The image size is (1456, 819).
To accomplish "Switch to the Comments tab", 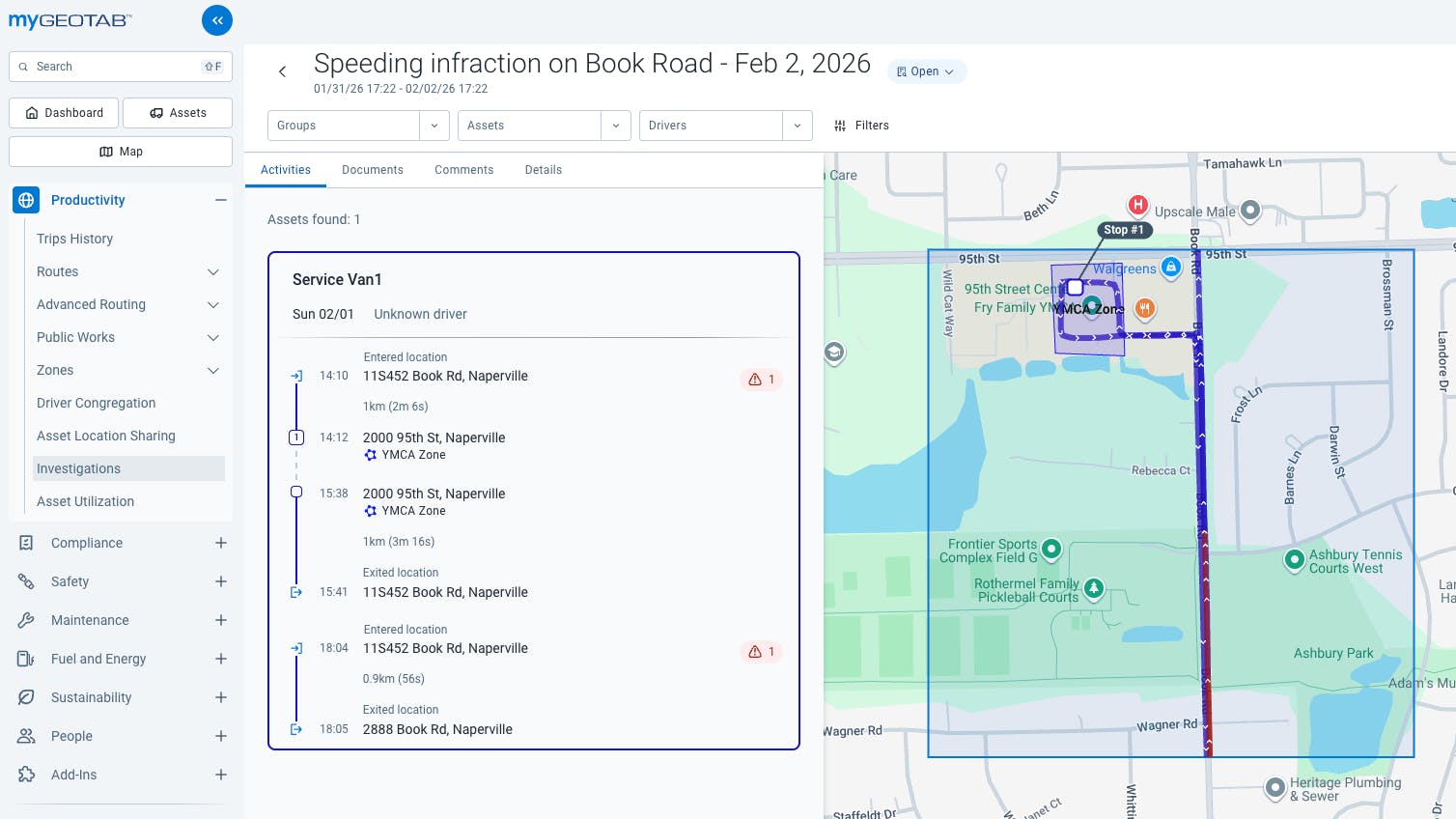I will pos(464,170).
